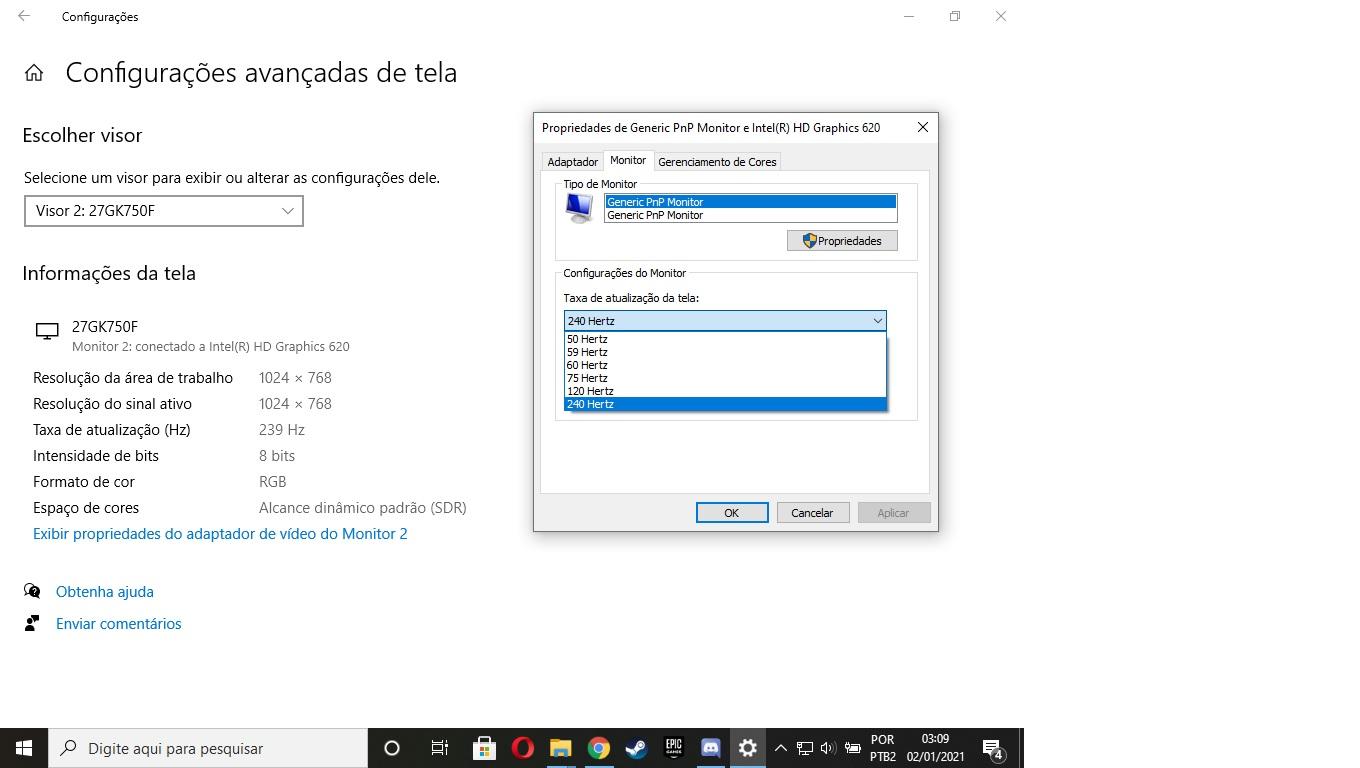
Task: Go back with the arrow icon
Action: pyautogui.click(x=24, y=16)
